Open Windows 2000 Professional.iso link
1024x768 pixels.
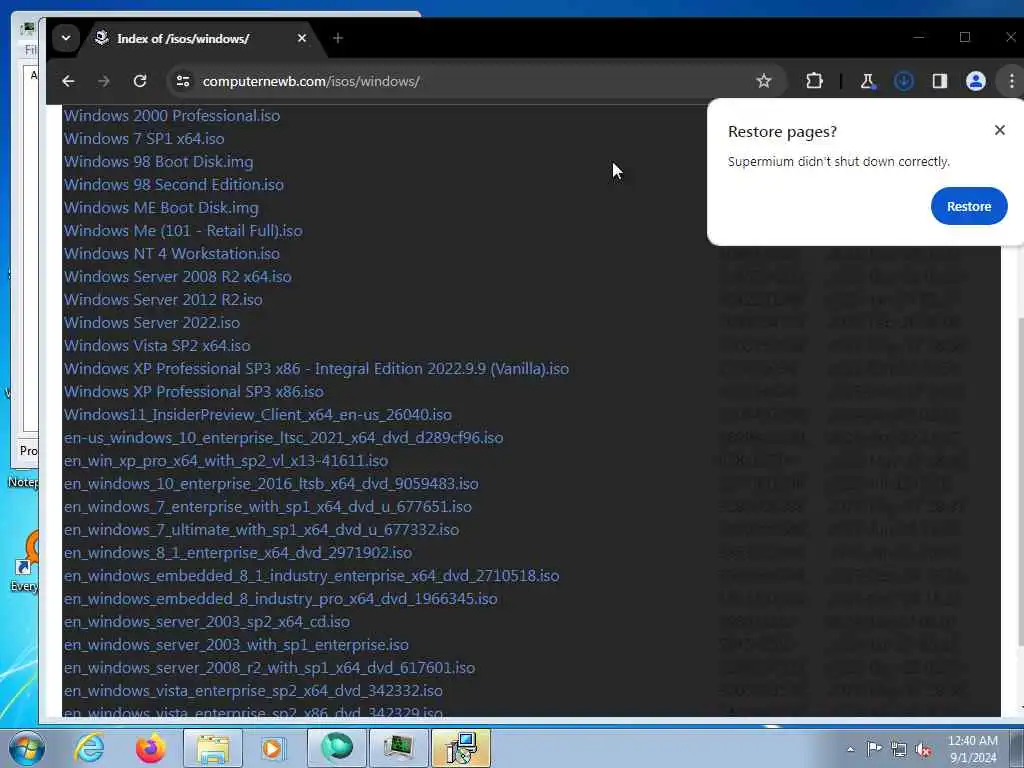click(x=172, y=116)
